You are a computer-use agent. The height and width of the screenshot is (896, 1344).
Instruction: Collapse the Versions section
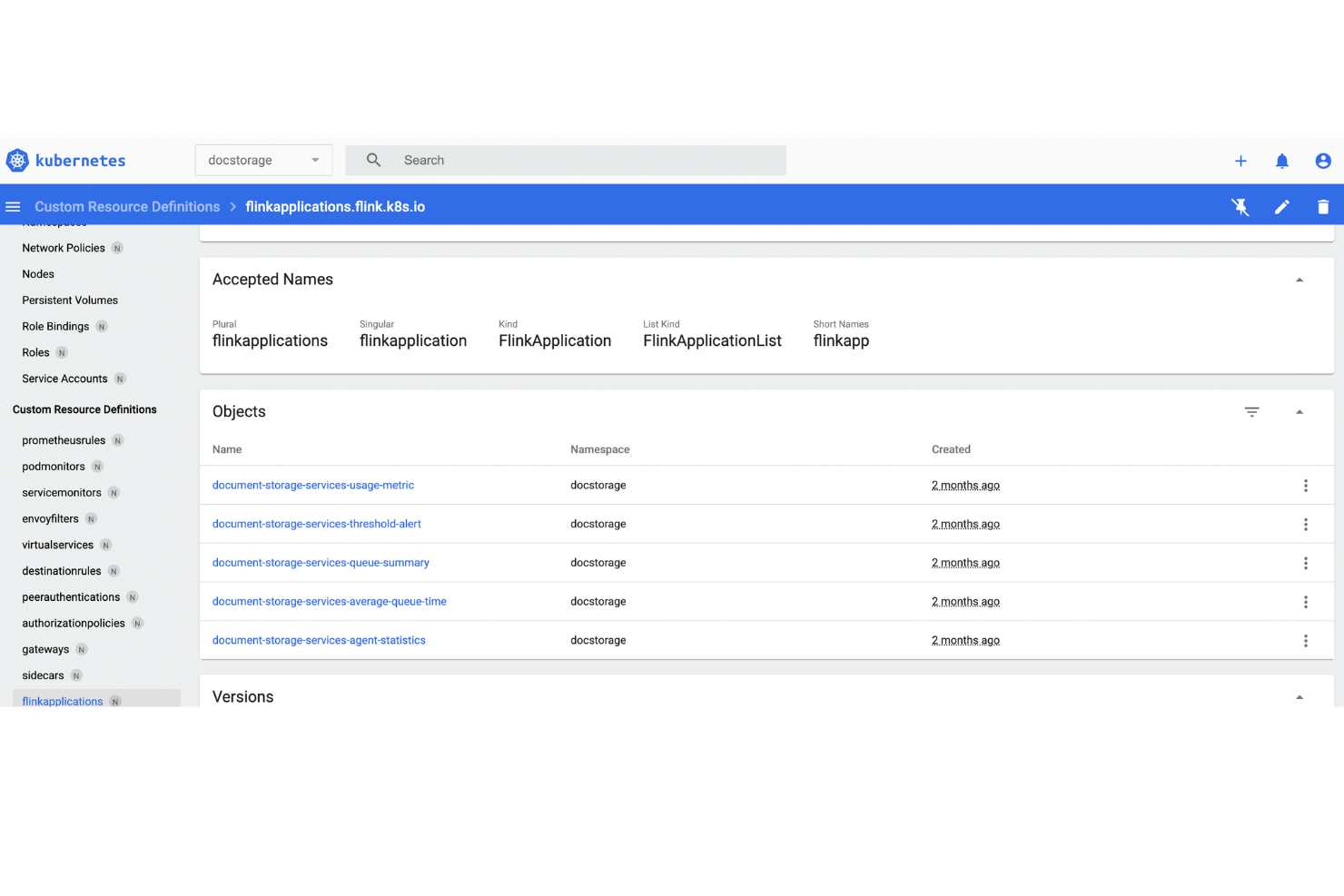tap(1300, 697)
